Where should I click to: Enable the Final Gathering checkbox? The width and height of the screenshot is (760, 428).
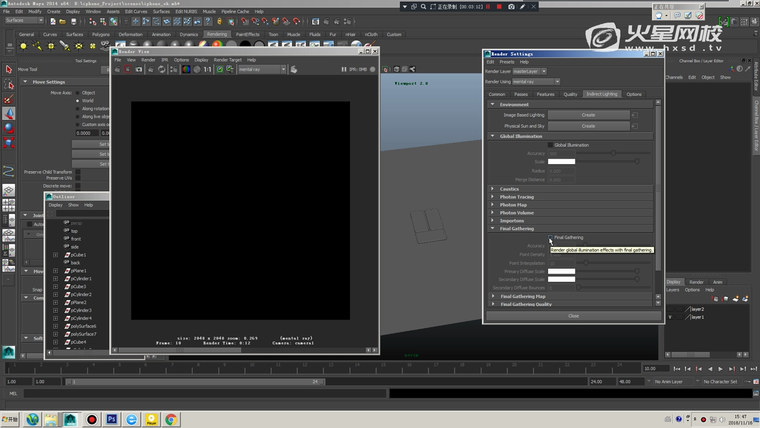tap(549, 238)
